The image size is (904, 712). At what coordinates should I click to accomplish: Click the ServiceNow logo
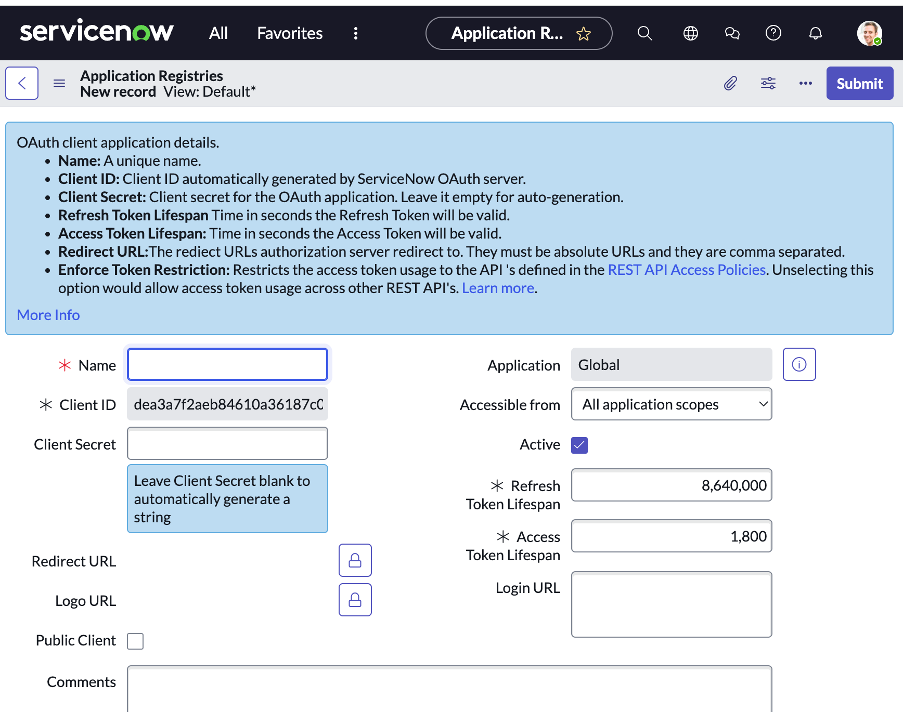(x=96, y=32)
